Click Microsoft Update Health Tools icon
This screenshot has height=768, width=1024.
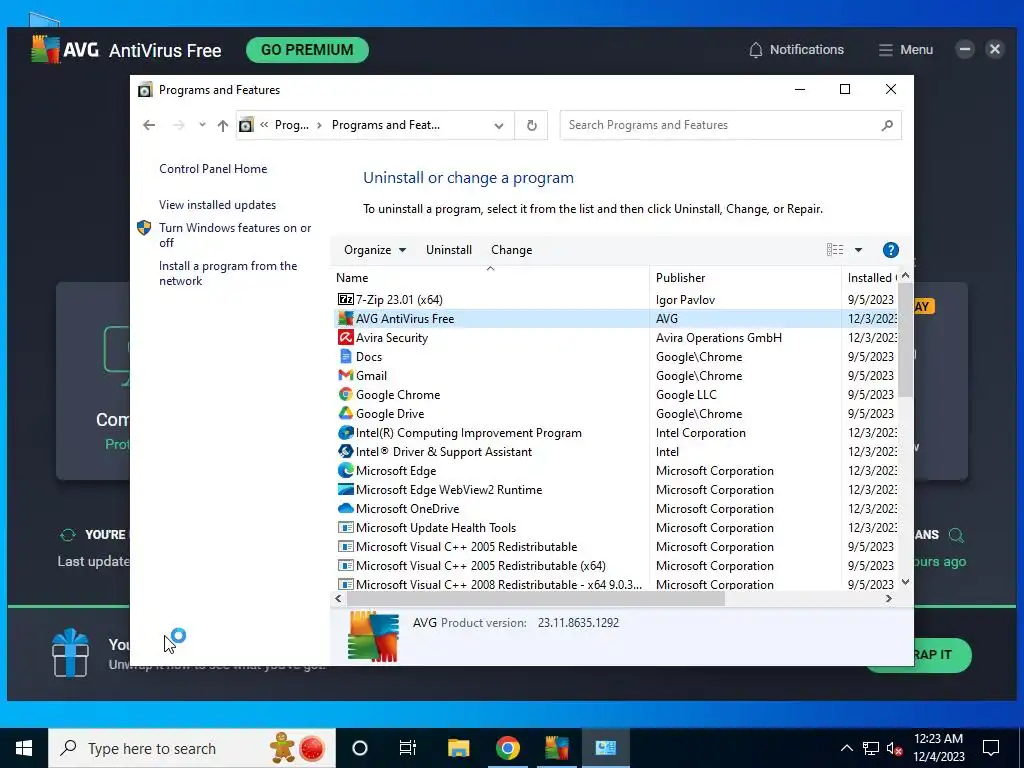pyautogui.click(x=345, y=527)
